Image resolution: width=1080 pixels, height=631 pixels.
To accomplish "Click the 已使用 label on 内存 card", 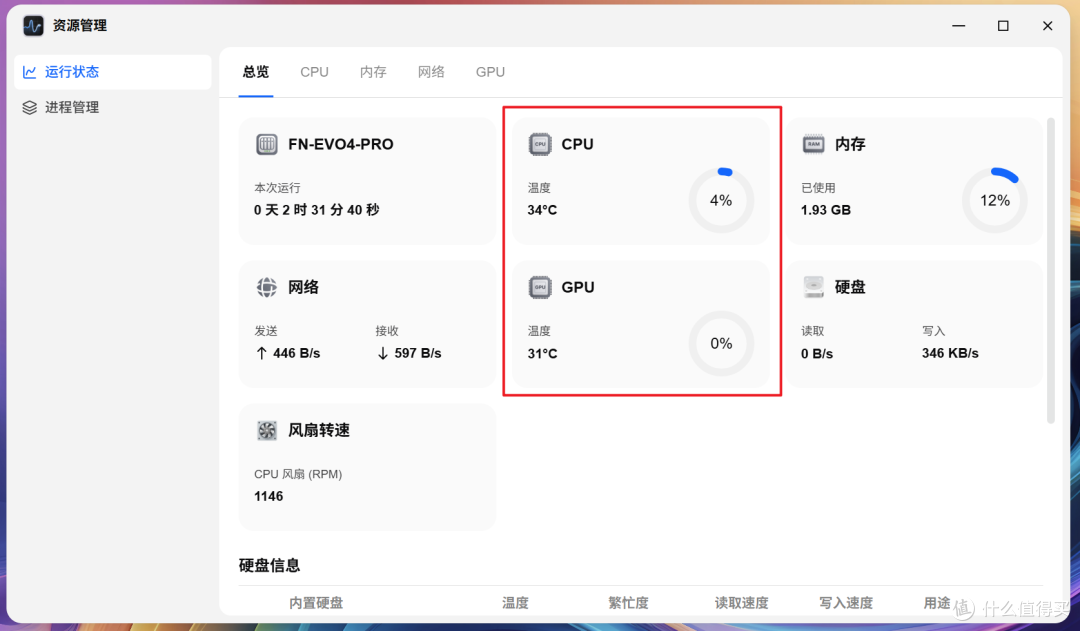I will point(818,187).
